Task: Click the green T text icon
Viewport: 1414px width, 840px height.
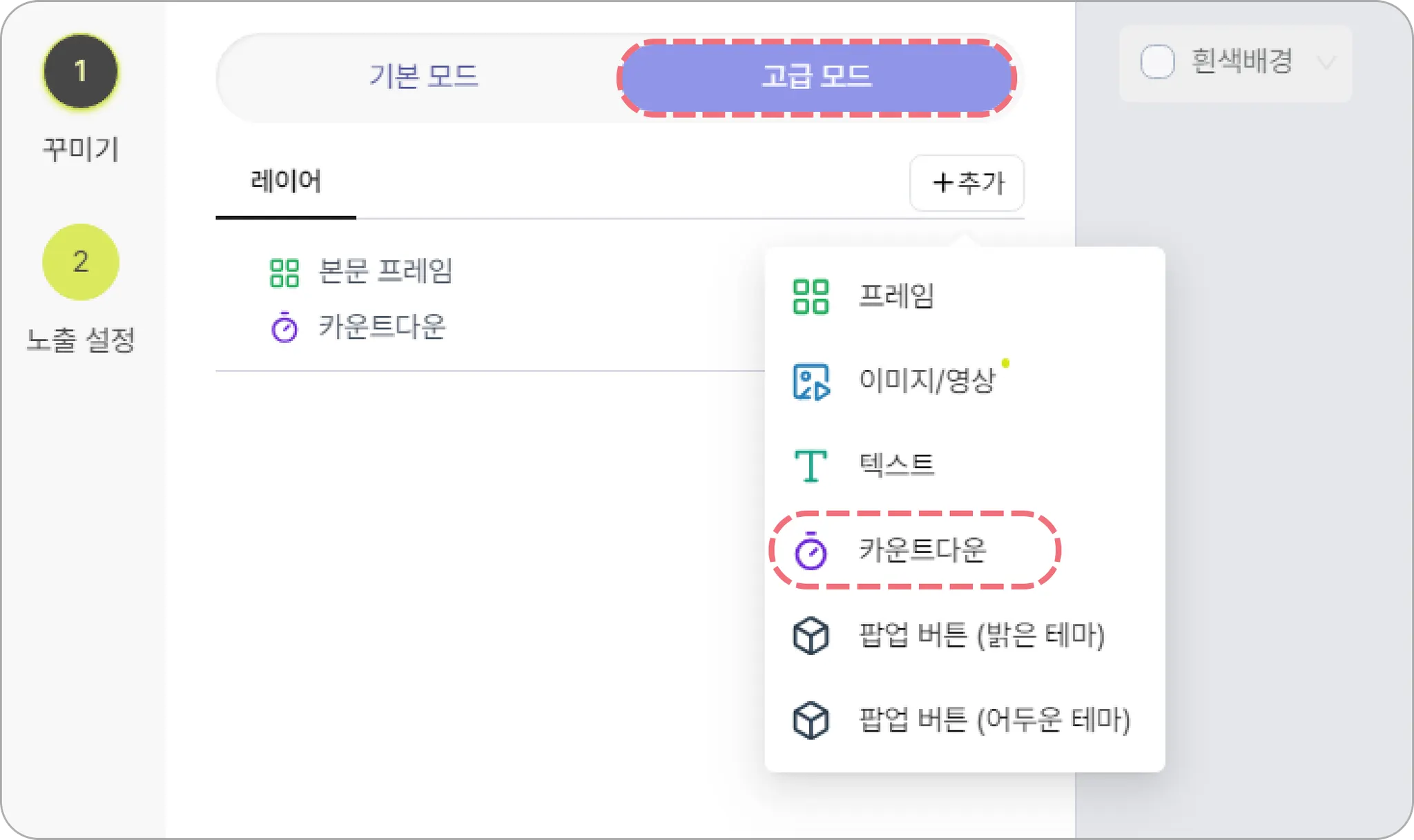Action: point(810,466)
